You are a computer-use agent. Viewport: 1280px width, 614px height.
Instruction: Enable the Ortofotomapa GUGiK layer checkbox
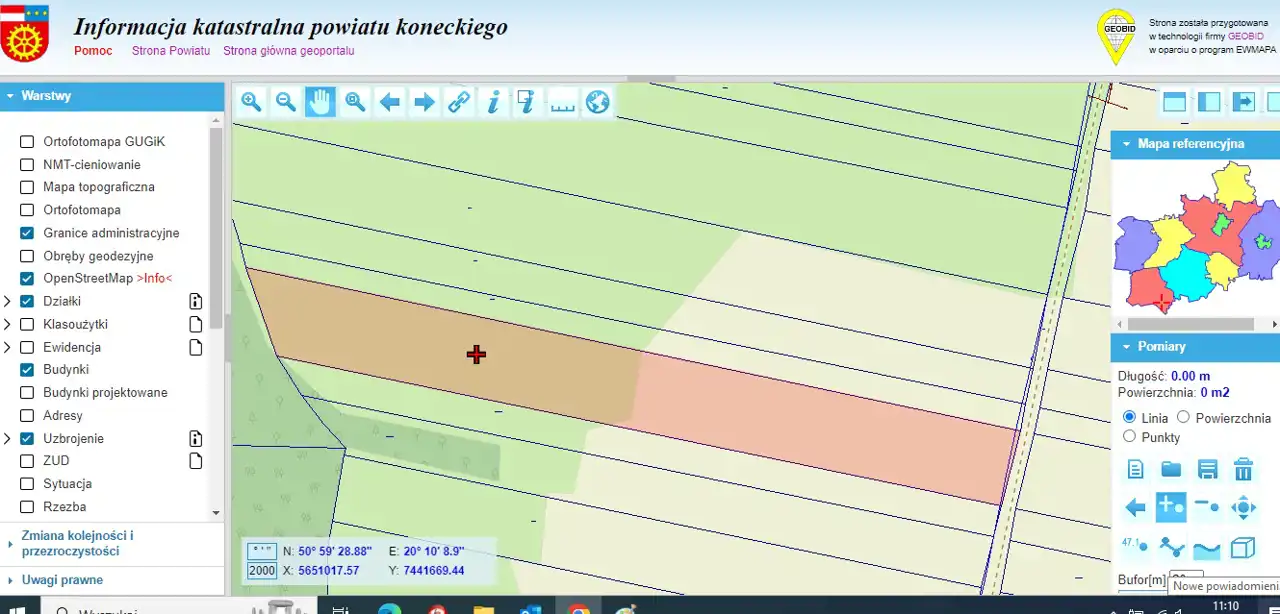[27, 142]
